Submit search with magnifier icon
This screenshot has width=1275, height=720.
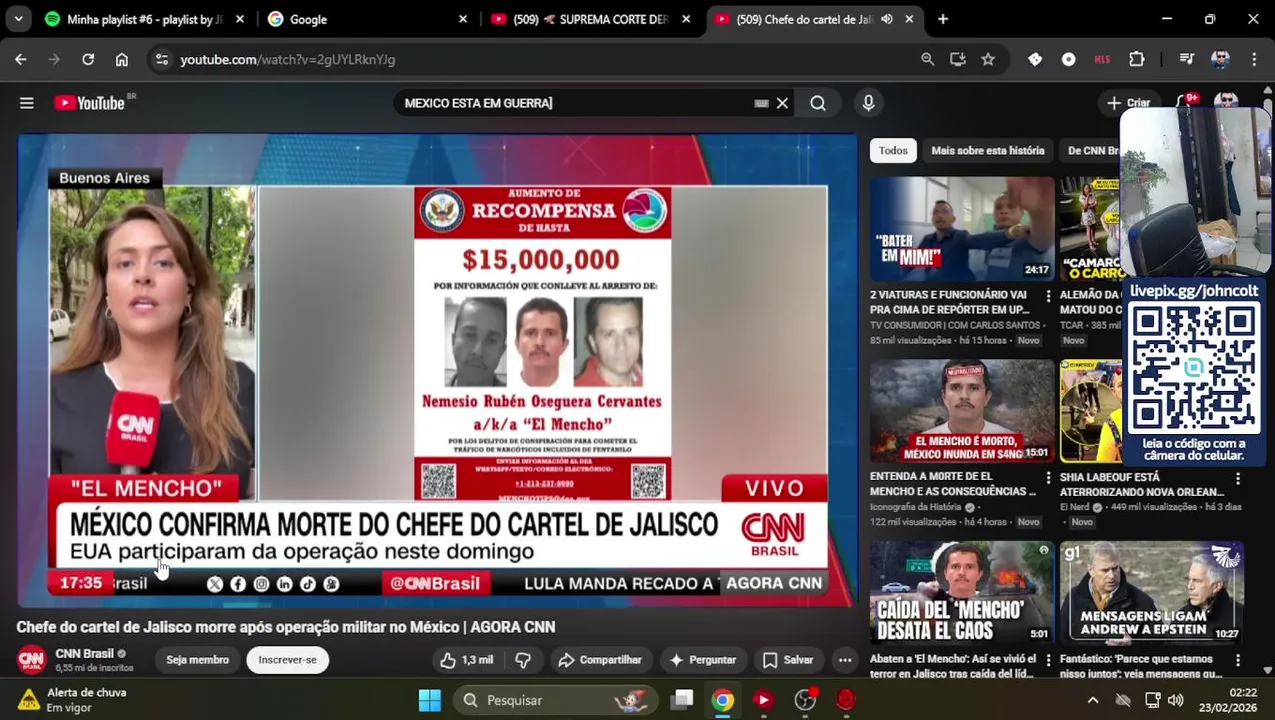pos(818,103)
